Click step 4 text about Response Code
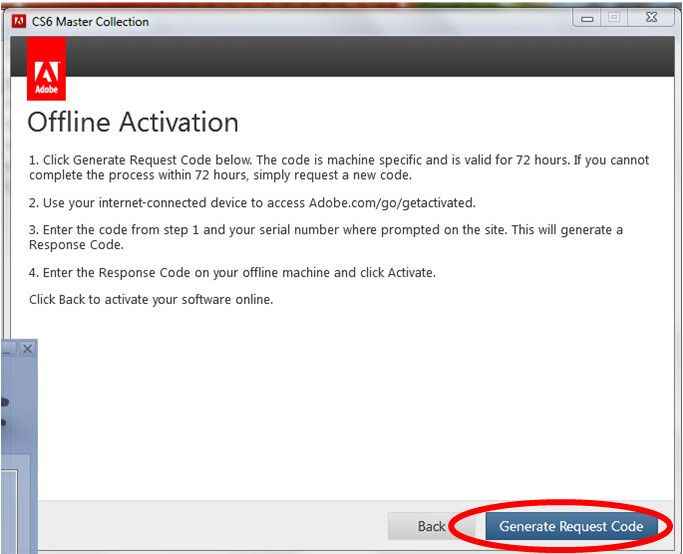 232,273
